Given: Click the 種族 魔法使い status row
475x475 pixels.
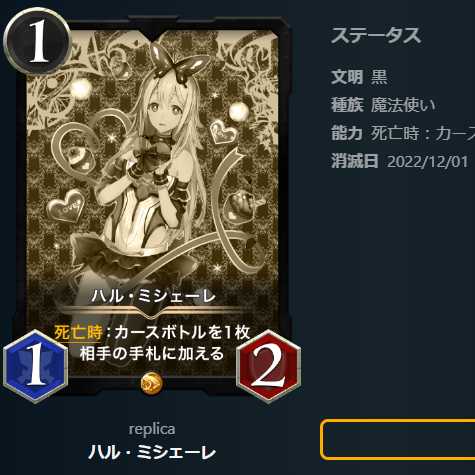Looking at the screenshot, I should (383, 105).
